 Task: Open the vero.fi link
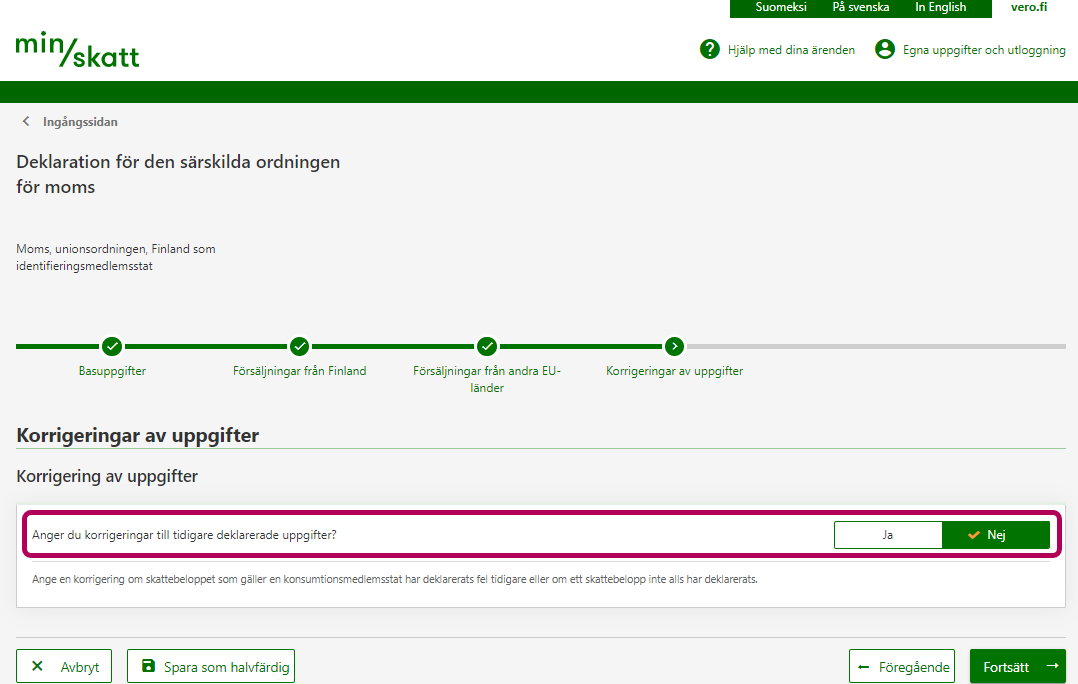[1029, 7]
